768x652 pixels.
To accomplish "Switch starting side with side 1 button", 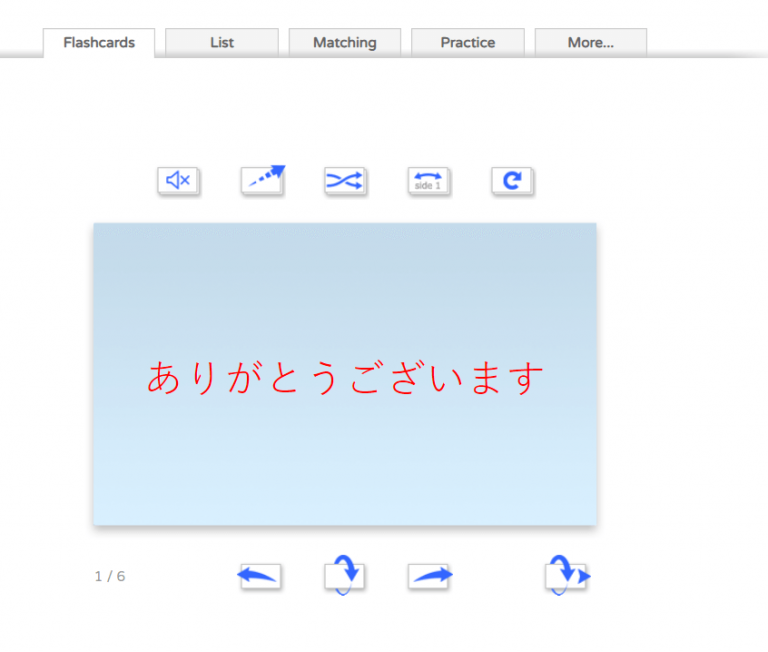I will click(x=429, y=181).
